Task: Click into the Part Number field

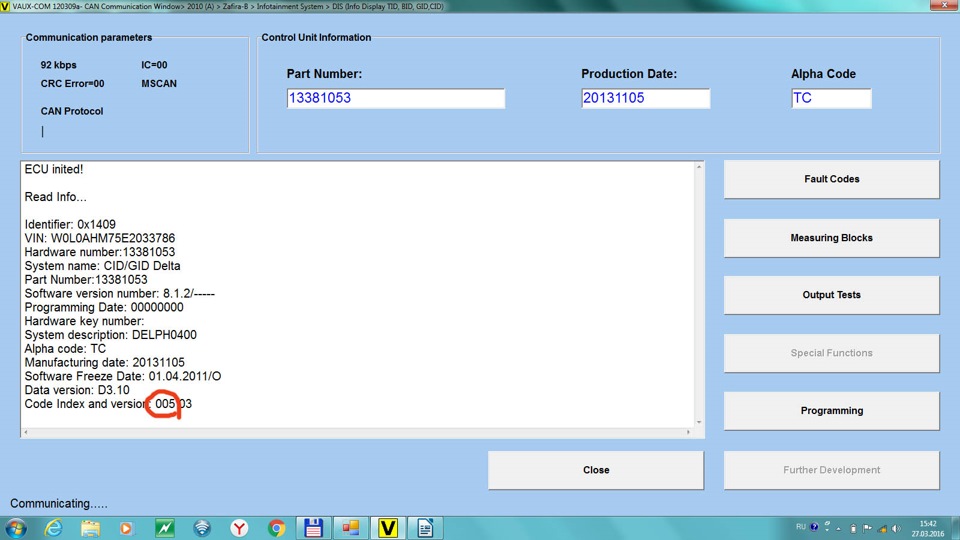Action: [x=396, y=98]
